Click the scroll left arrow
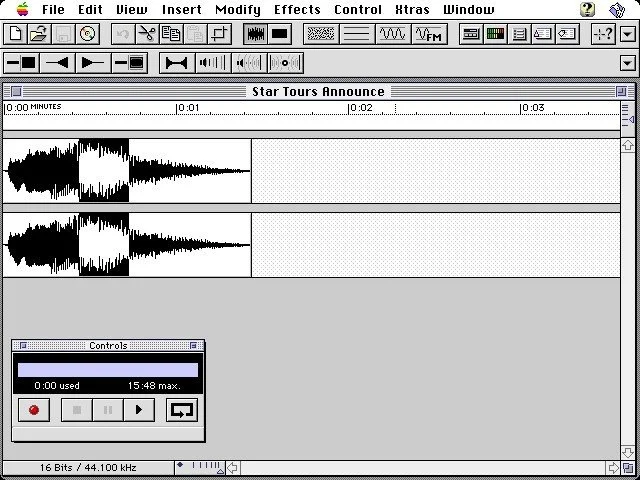 233,467
